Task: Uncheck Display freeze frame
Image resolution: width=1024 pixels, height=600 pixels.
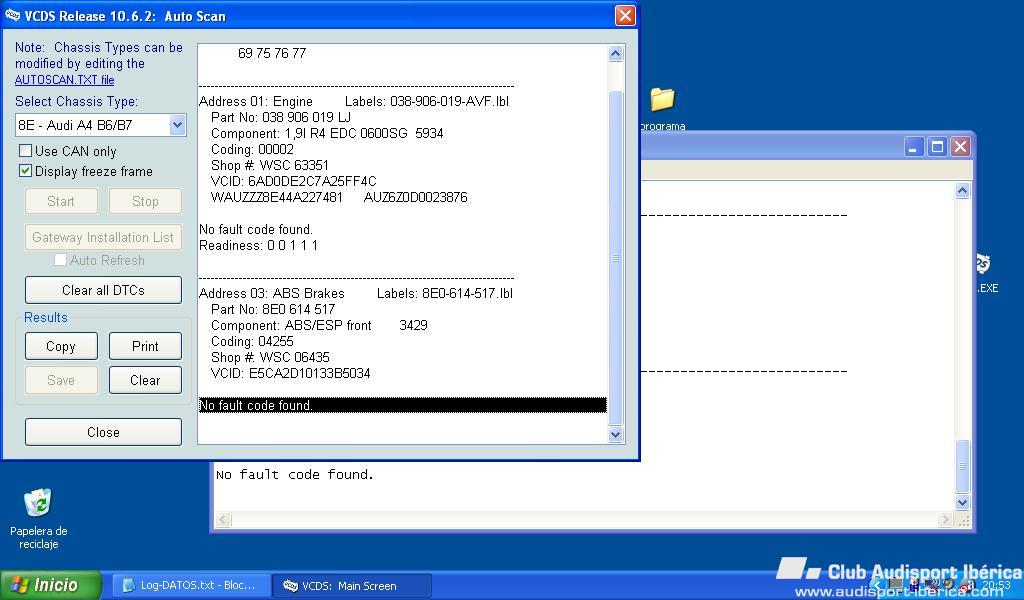Action: [25, 171]
